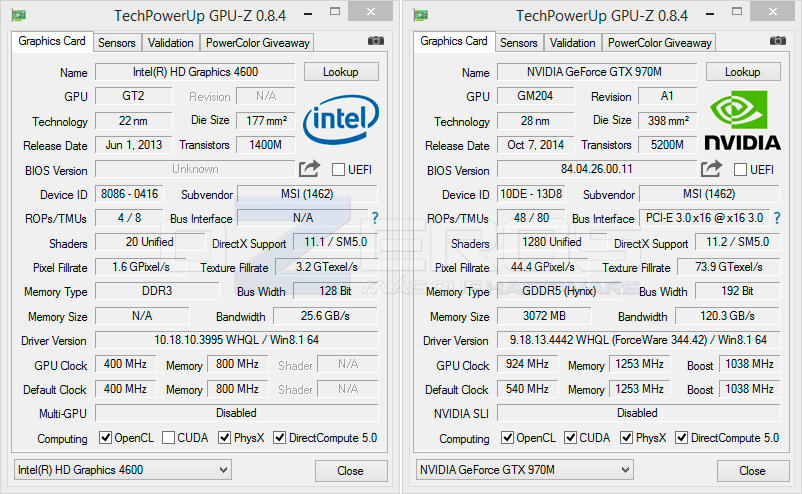Minimize the Intel GPU-Z window
Screen dimensions: 802x494
pos(308,14)
